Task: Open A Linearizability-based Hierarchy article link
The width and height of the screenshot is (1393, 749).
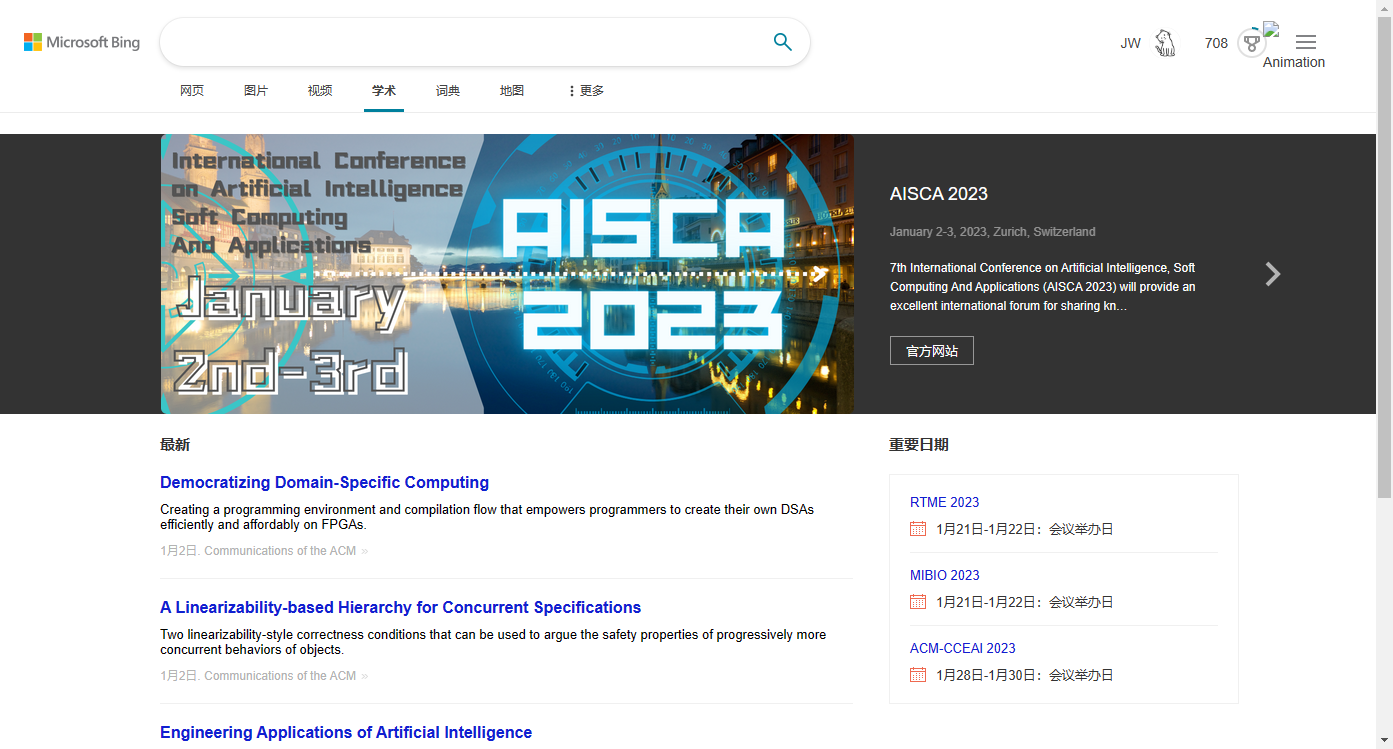Action: pos(400,608)
